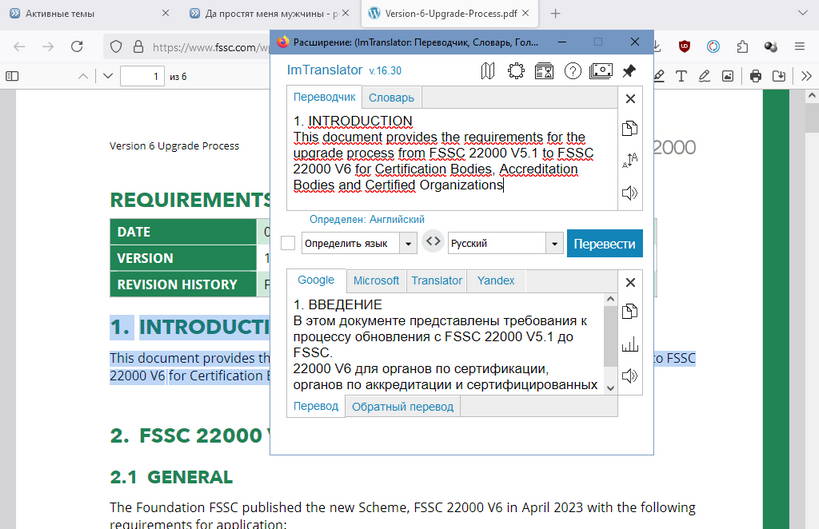
Task: Listen to source text speaker icon
Action: point(630,193)
